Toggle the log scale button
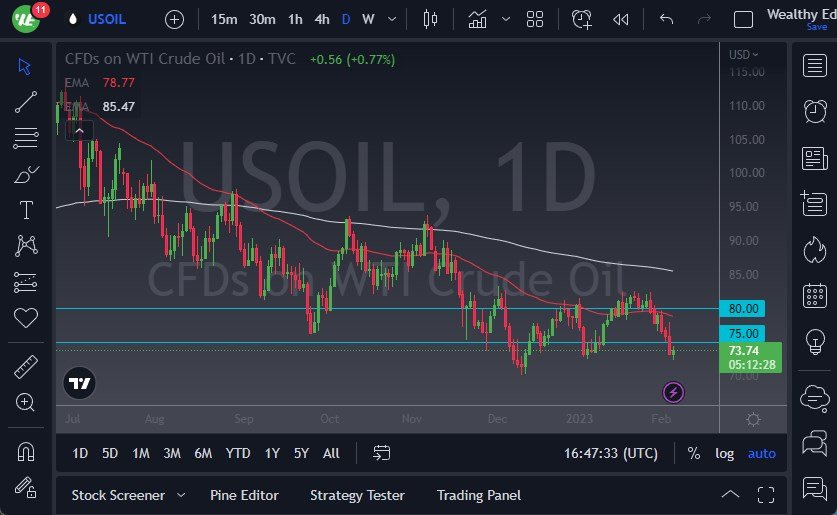The width and height of the screenshot is (837, 515). point(724,453)
